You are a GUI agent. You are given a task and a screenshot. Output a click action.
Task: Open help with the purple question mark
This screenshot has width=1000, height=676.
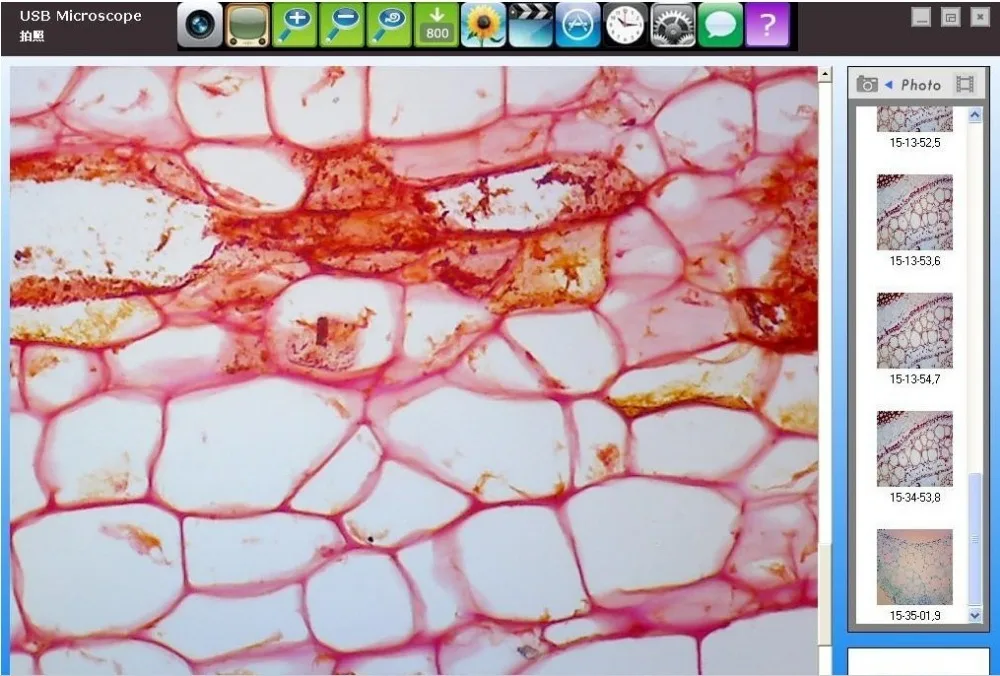pos(767,26)
